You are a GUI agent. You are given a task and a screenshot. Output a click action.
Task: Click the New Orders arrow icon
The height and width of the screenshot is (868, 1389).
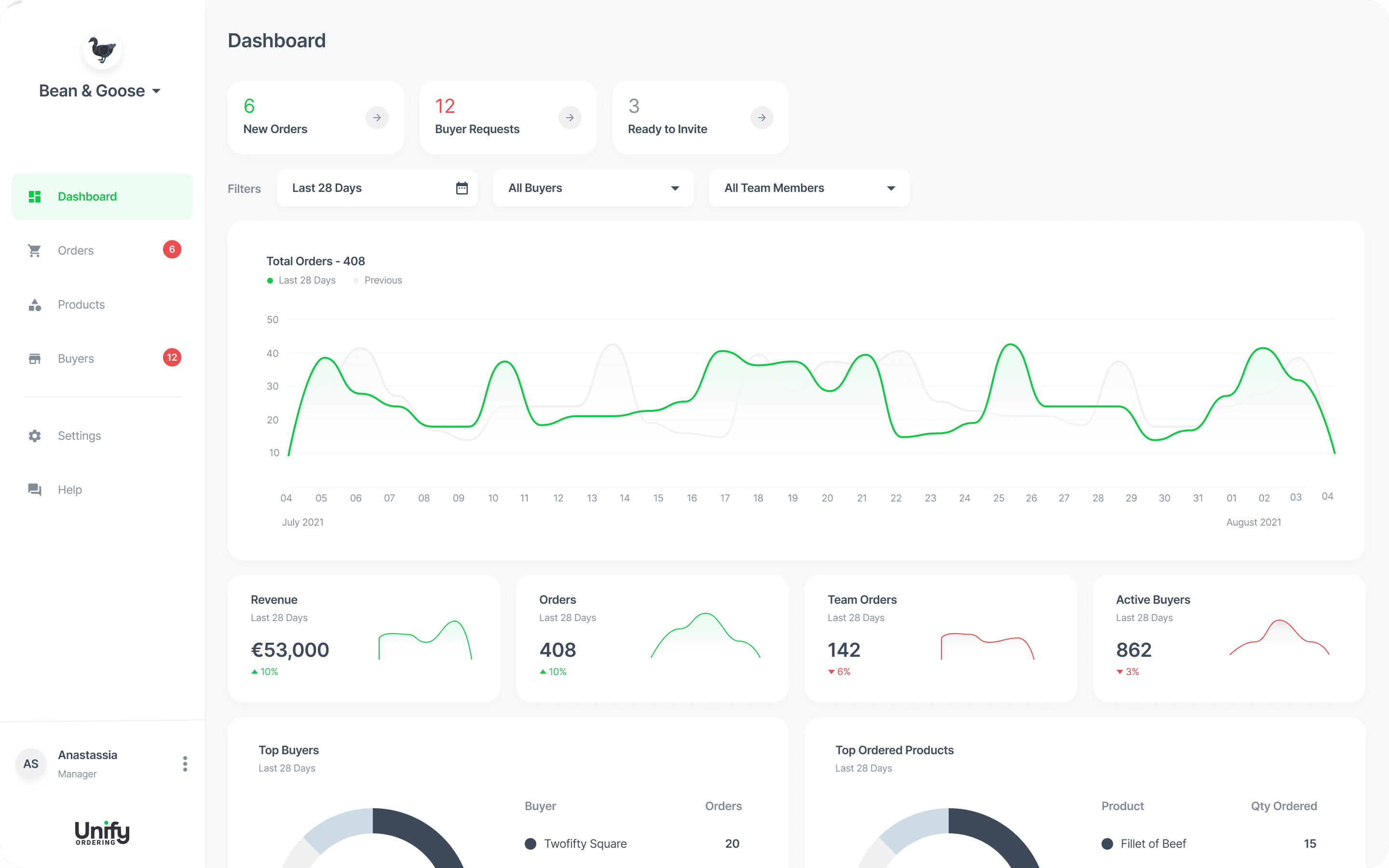coord(377,118)
